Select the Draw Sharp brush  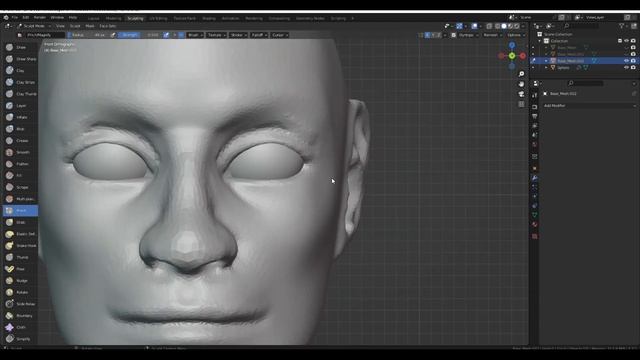coord(20,59)
